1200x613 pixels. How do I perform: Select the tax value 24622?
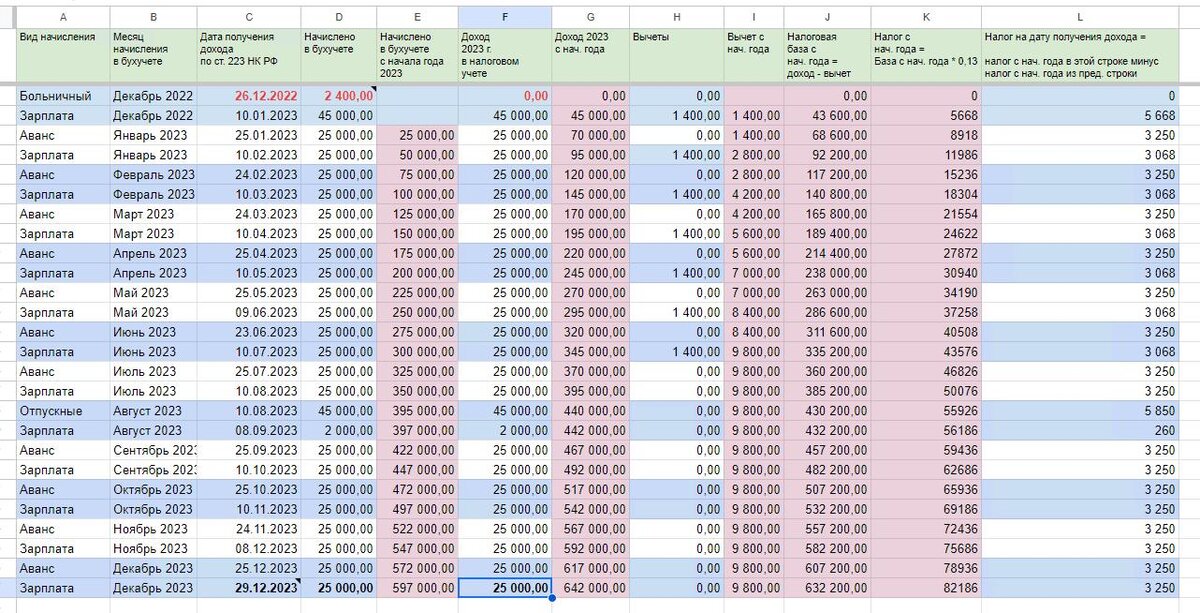(926, 234)
